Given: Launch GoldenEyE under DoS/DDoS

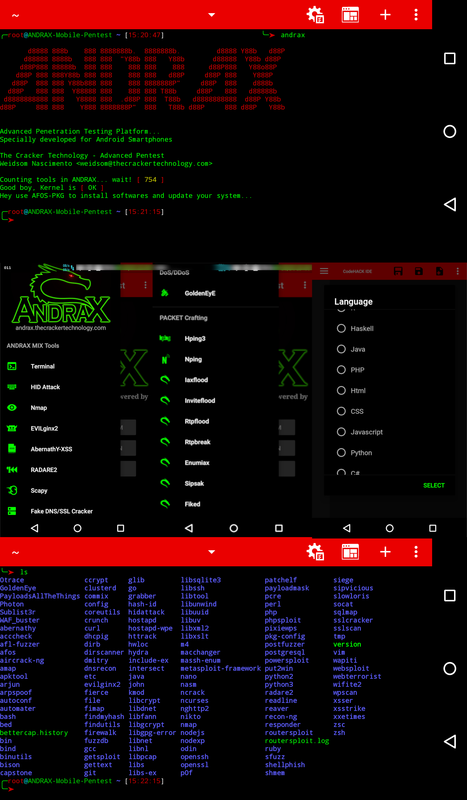Looking at the screenshot, I should 200,293.
